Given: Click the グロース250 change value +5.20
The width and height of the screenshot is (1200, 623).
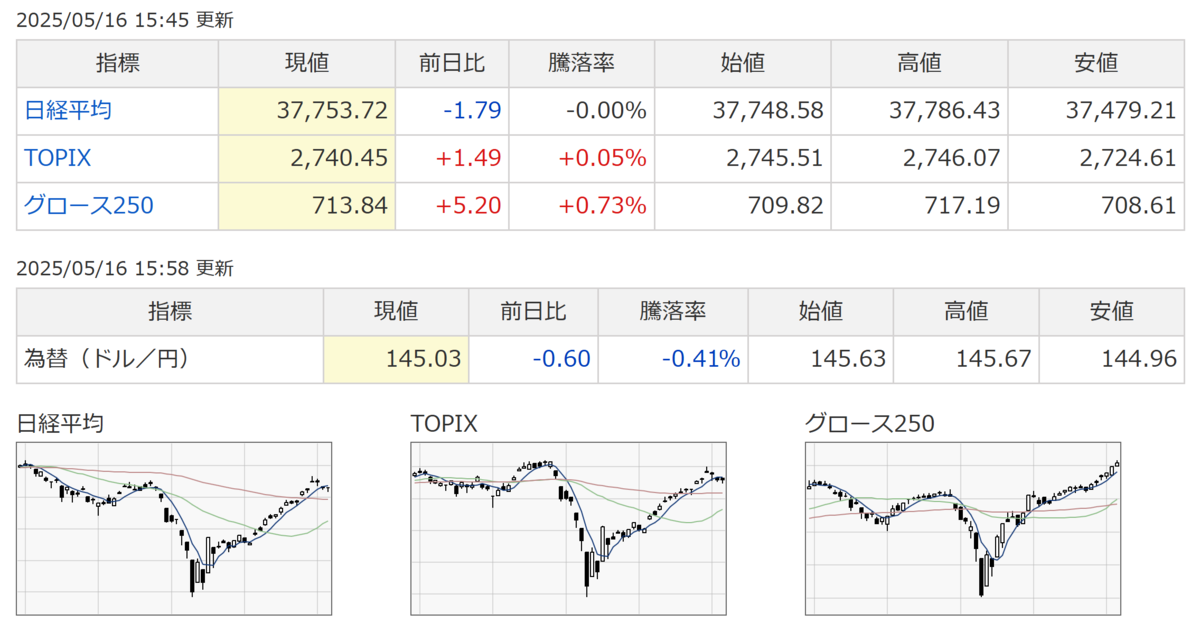Looking at the screenshot, I should coord(468,206).
